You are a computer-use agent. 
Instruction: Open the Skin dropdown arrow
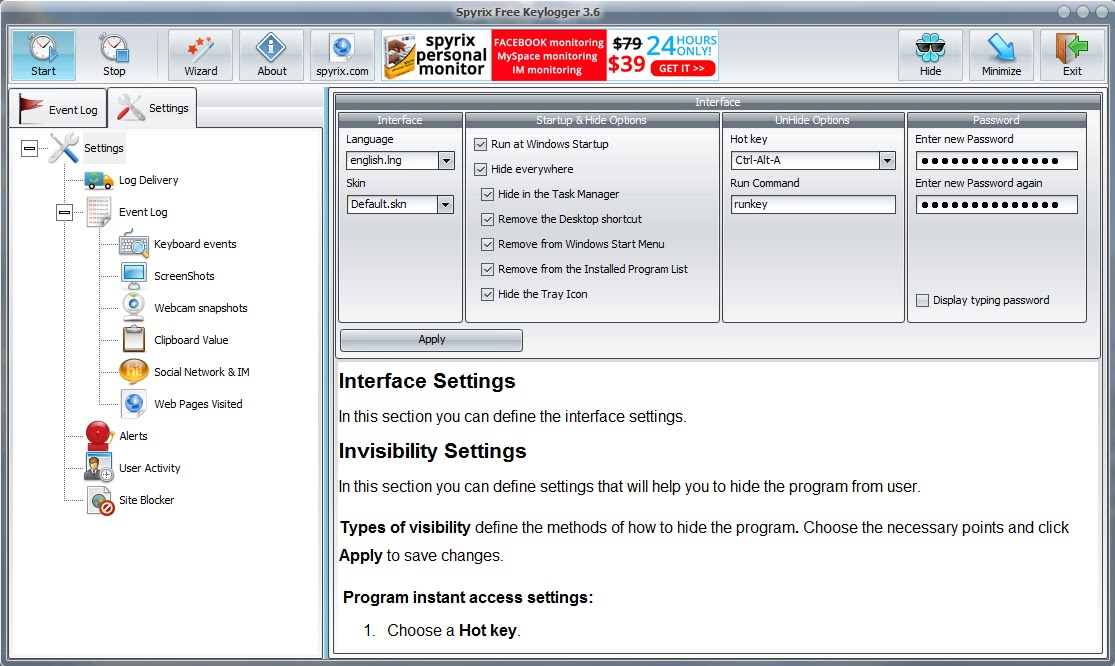445,205
